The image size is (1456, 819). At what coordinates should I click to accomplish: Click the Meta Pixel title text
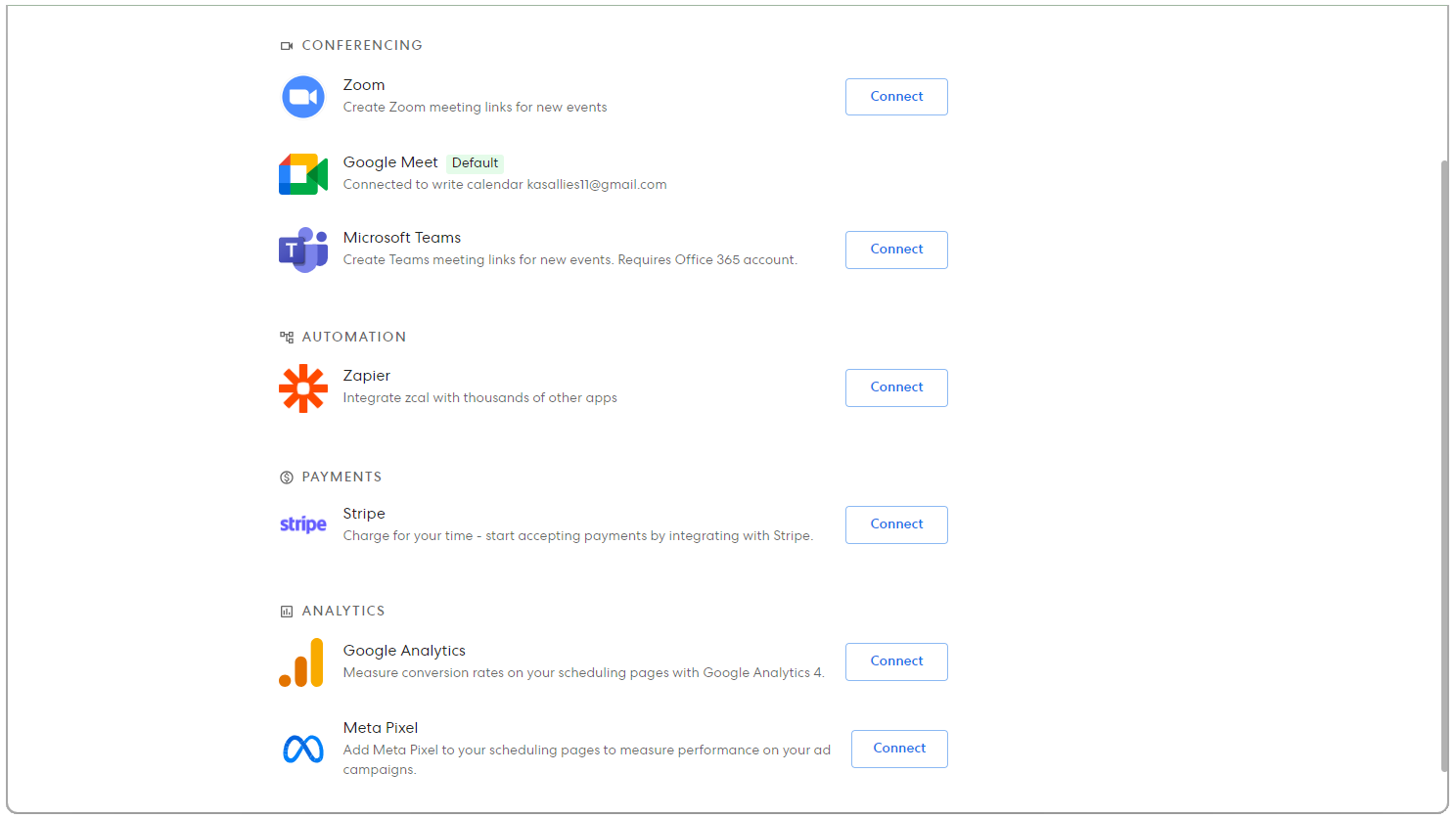(x=381, y=728)
